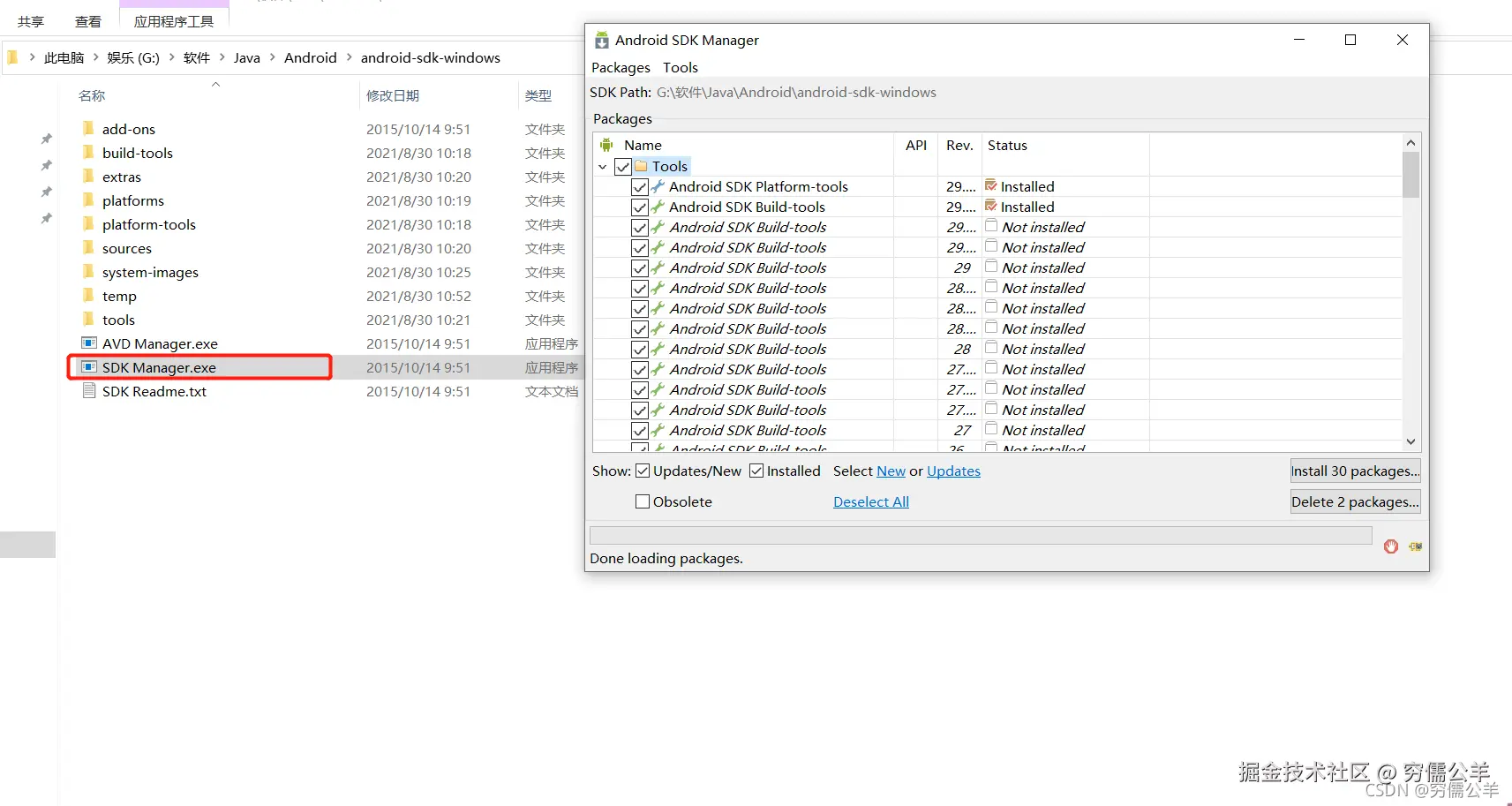Open the chevron dropdown after 娱乐 (G:)
This screenshot has height=806, width=1512.
[x=171, y=57]
